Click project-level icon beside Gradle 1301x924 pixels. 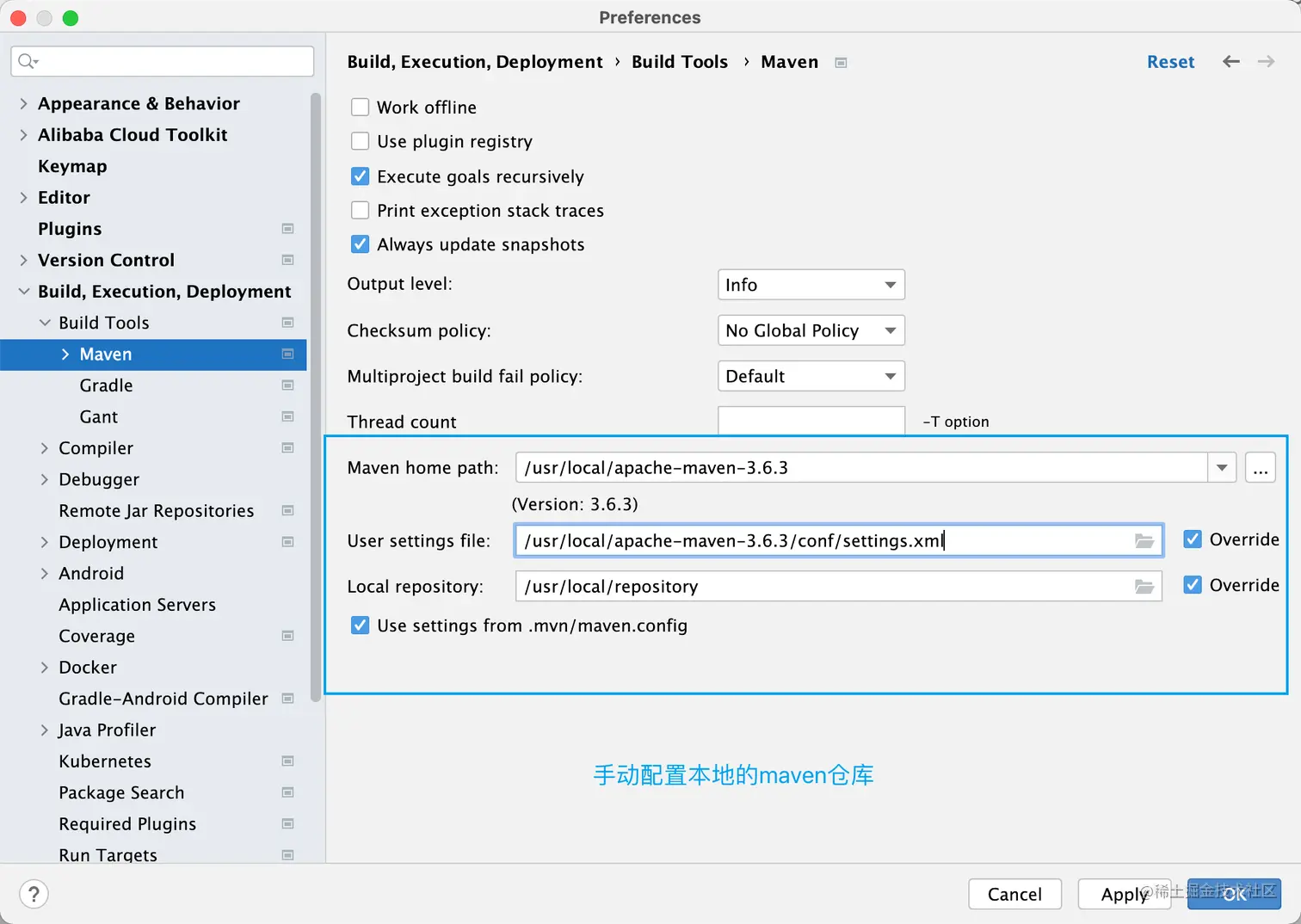click(x=287, y=385)
